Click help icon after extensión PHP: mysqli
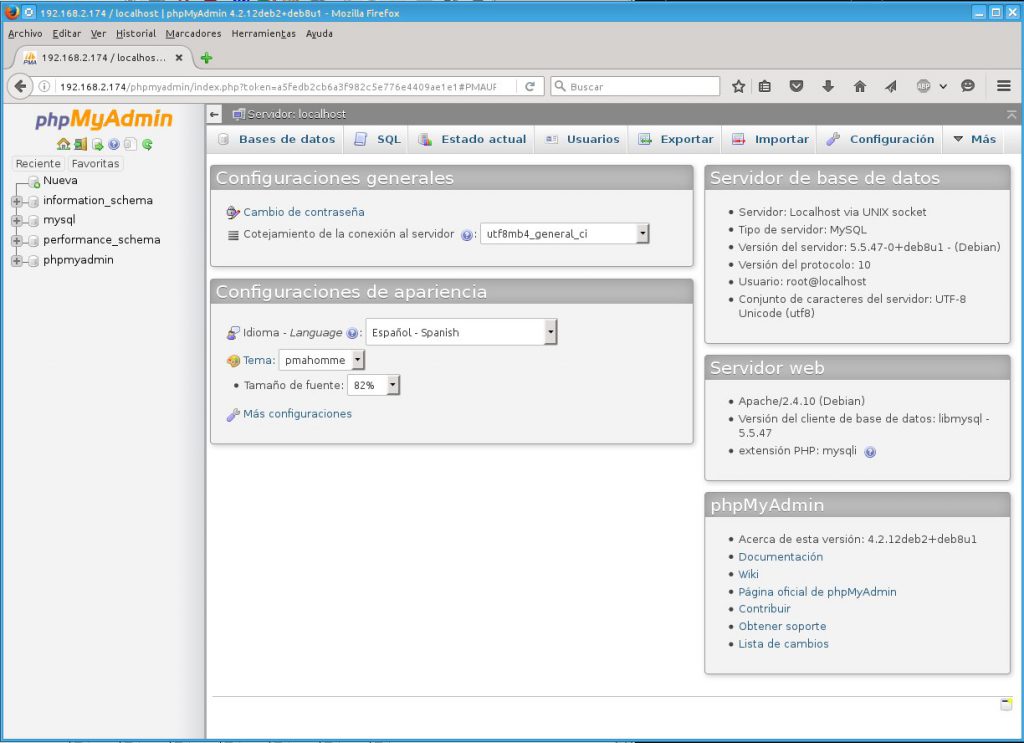Image resolution: width=1024 pixels, height=743 pixels. point(870,451)
